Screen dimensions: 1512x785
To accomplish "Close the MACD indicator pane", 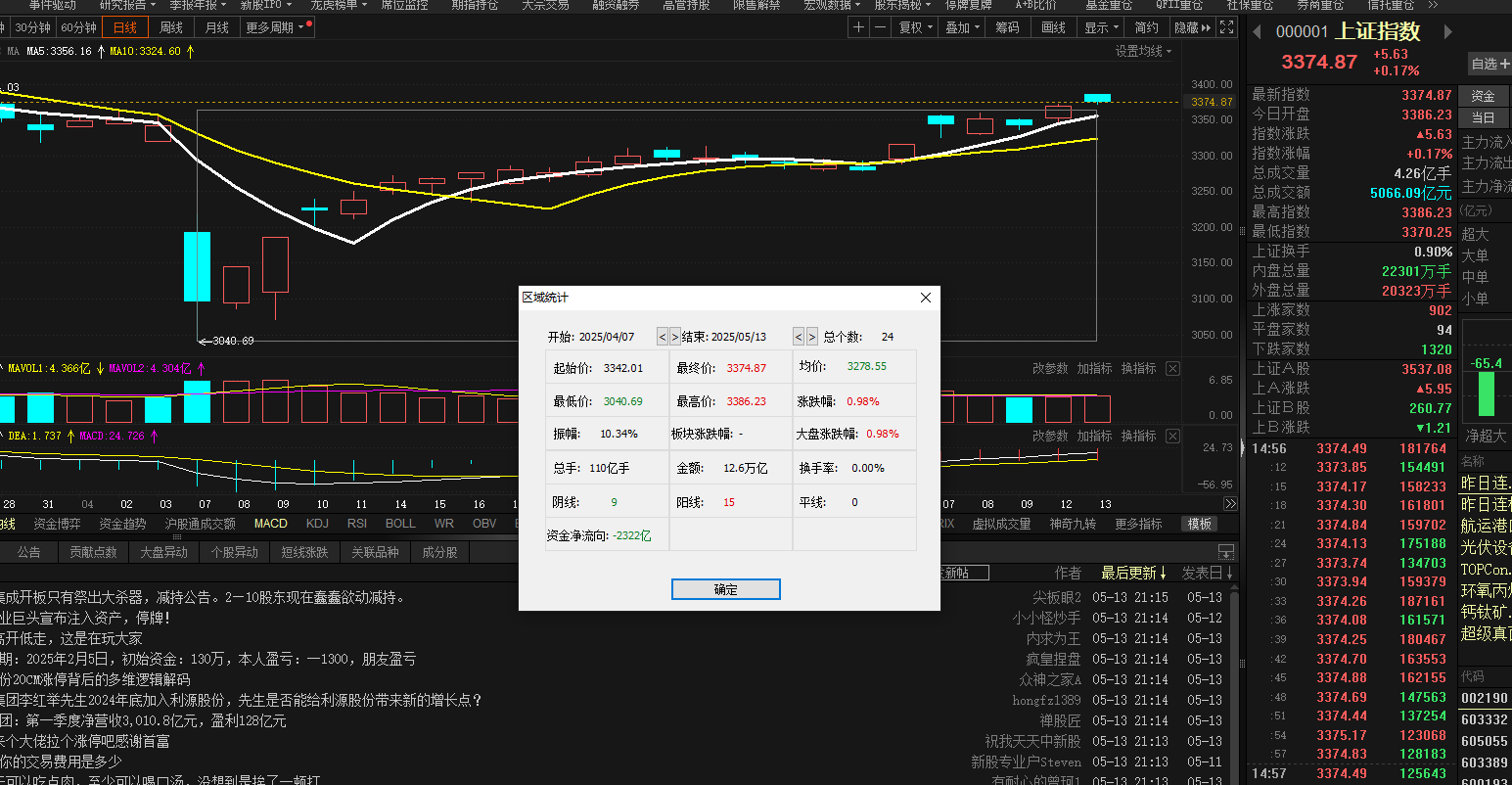I will (1173, 437).
